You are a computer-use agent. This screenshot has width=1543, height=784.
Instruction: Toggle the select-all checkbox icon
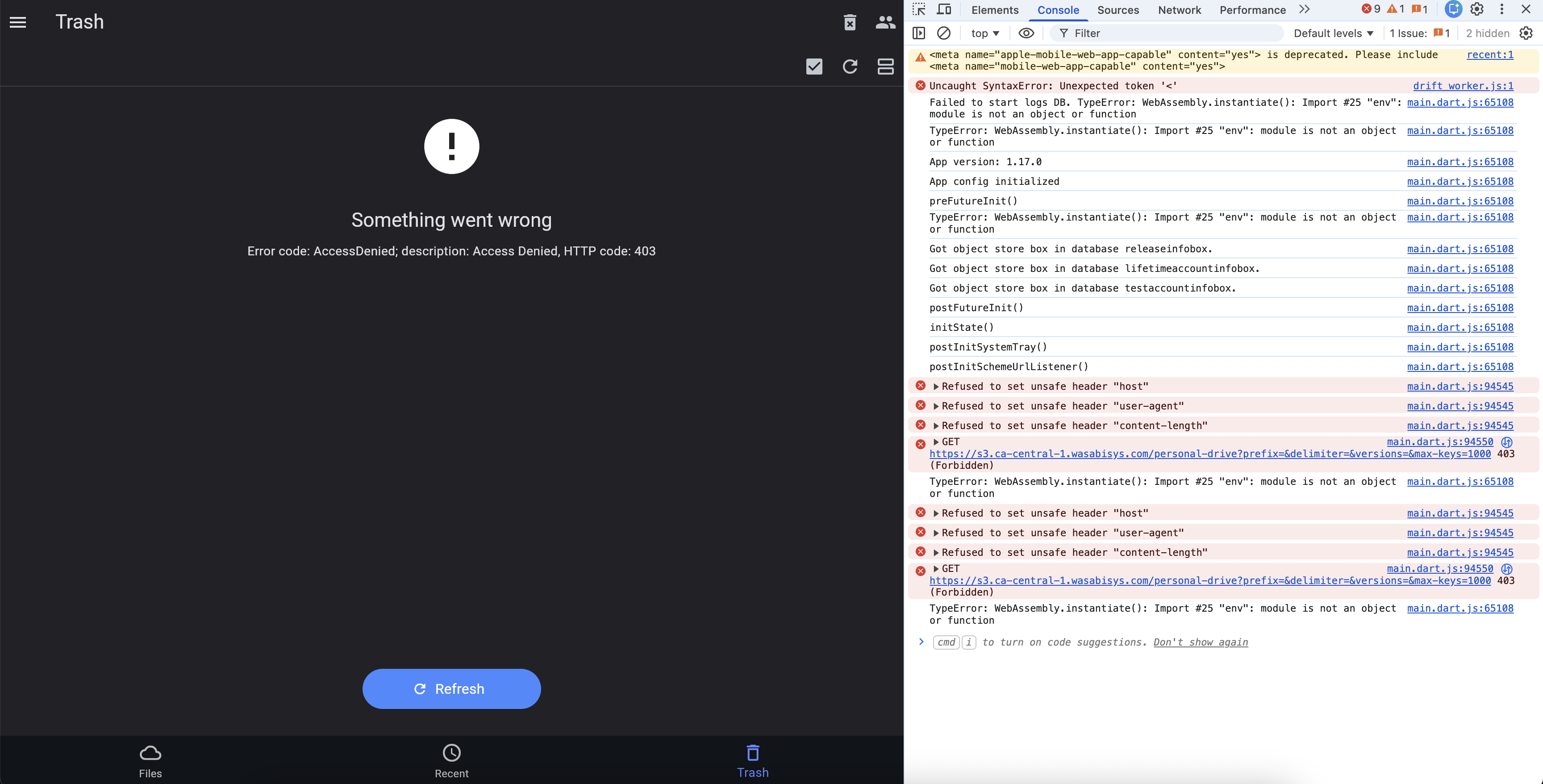[x=814, y=67]
